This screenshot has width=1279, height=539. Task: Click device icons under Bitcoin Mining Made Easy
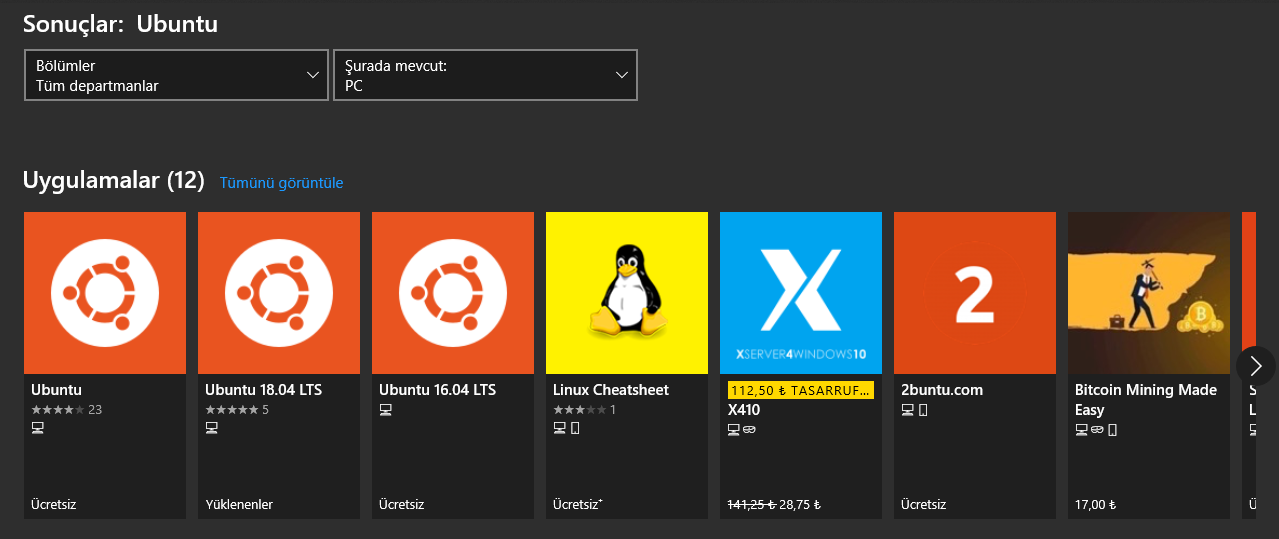pos(1095,430)
